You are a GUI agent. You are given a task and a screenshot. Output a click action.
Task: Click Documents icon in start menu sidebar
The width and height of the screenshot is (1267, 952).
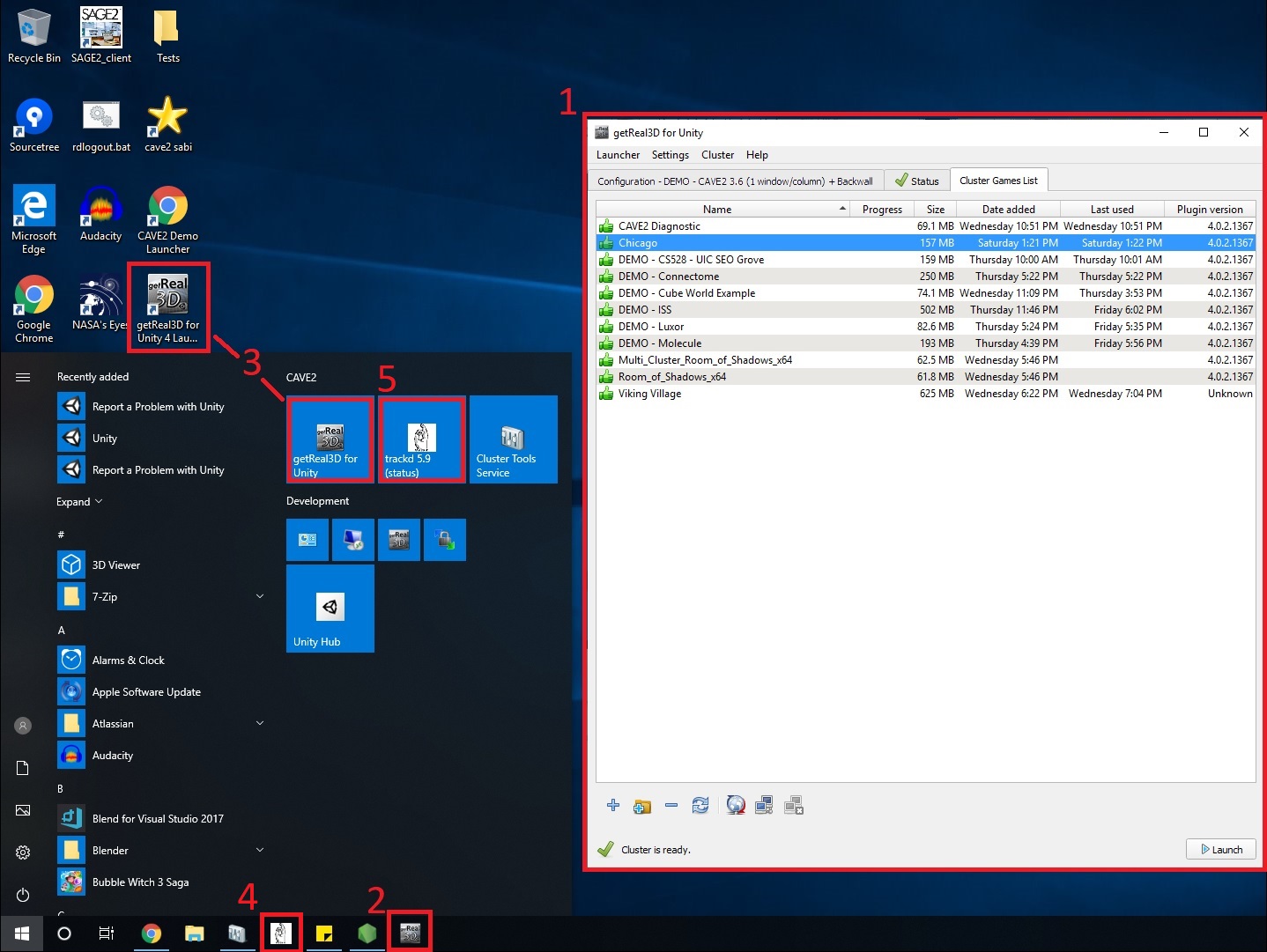pyautogui.click(x=23, y=768)
